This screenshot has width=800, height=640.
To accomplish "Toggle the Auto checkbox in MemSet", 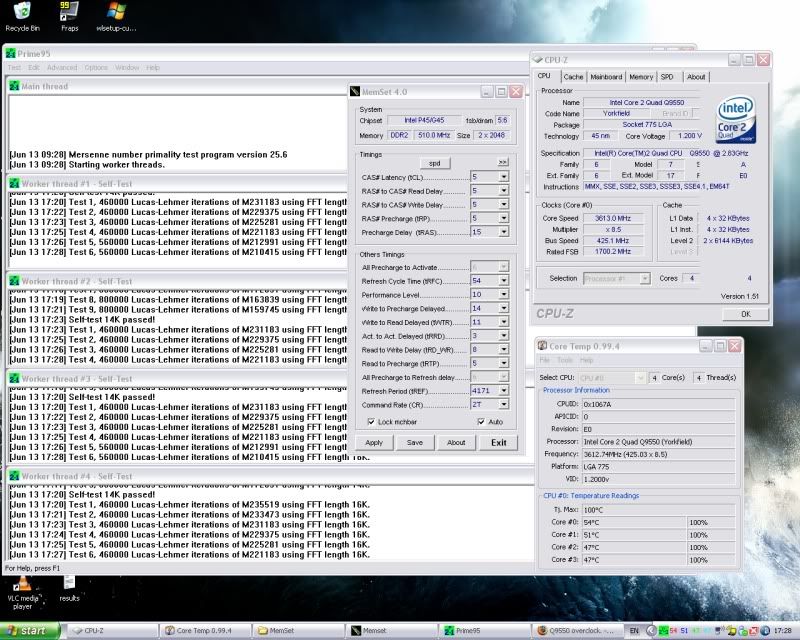I will (481, 422).
